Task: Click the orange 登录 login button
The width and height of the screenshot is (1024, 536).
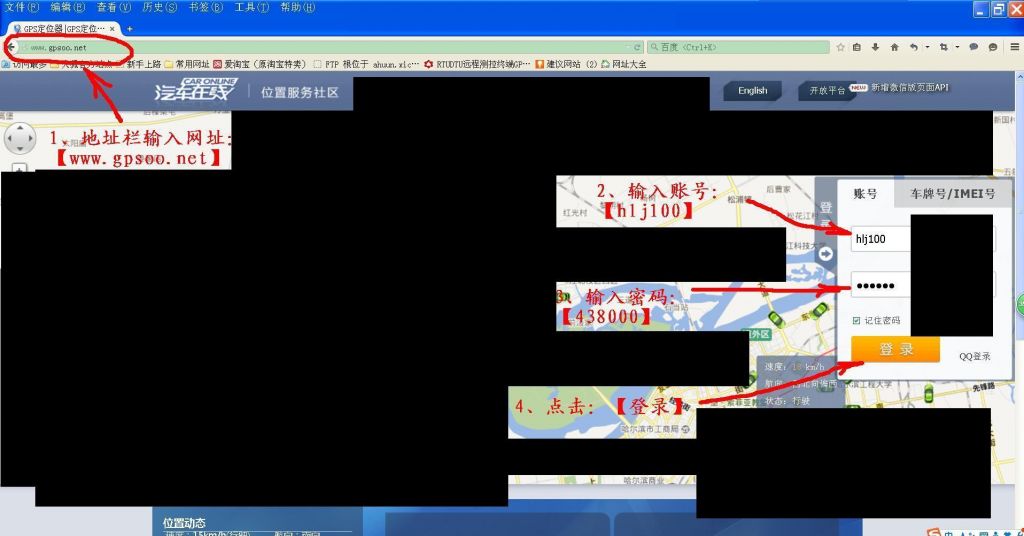Action: (895, 349)
